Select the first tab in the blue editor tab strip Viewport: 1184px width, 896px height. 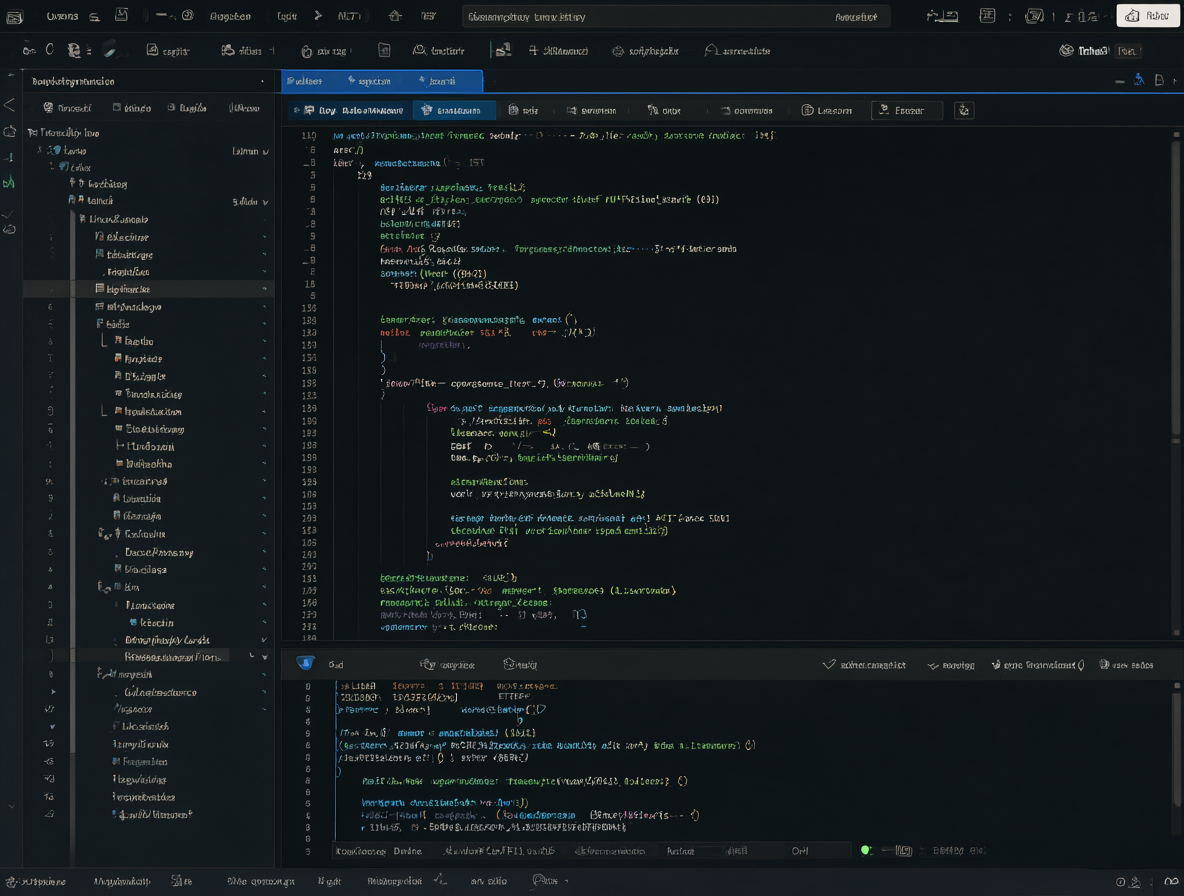[x=306, y=81]
